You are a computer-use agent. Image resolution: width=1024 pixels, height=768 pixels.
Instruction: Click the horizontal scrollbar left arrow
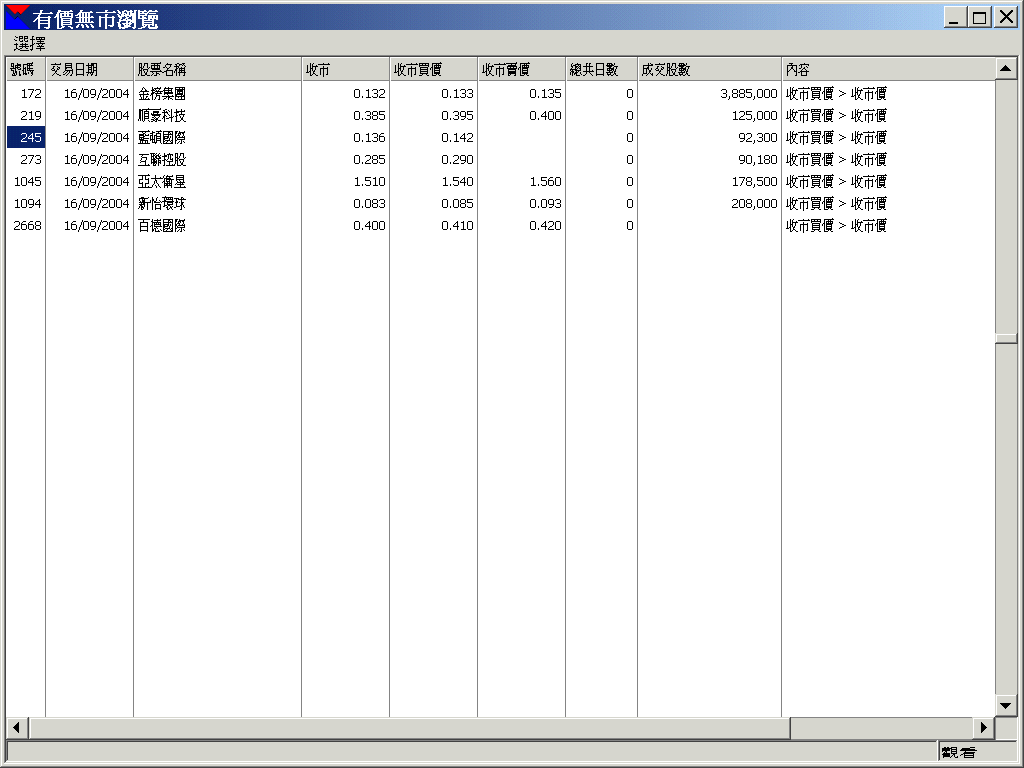pos(17,728)
